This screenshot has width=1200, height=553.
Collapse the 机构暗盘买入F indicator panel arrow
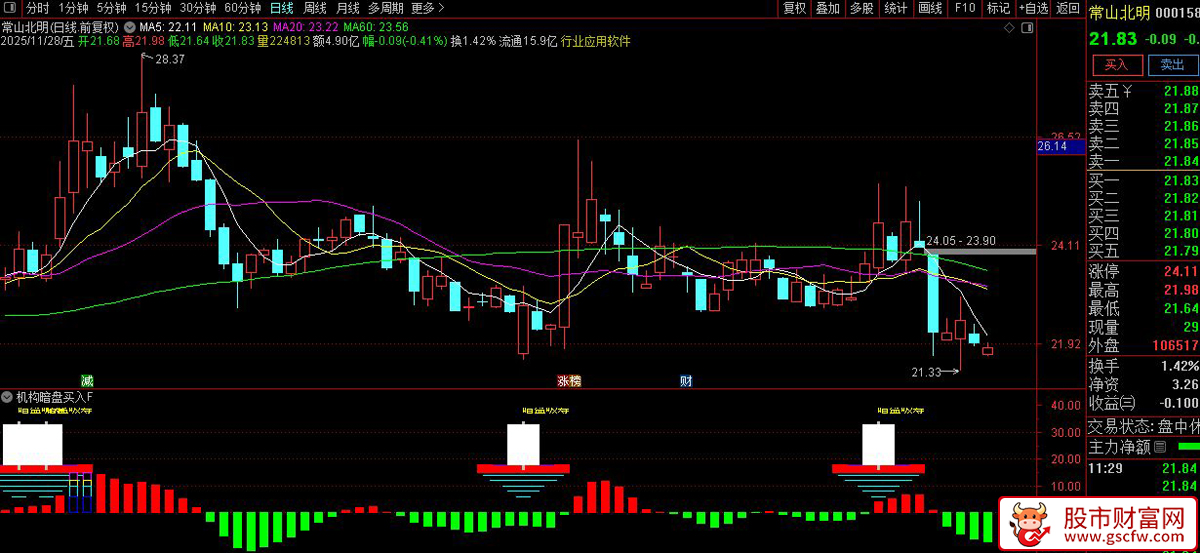click(7, 397)
